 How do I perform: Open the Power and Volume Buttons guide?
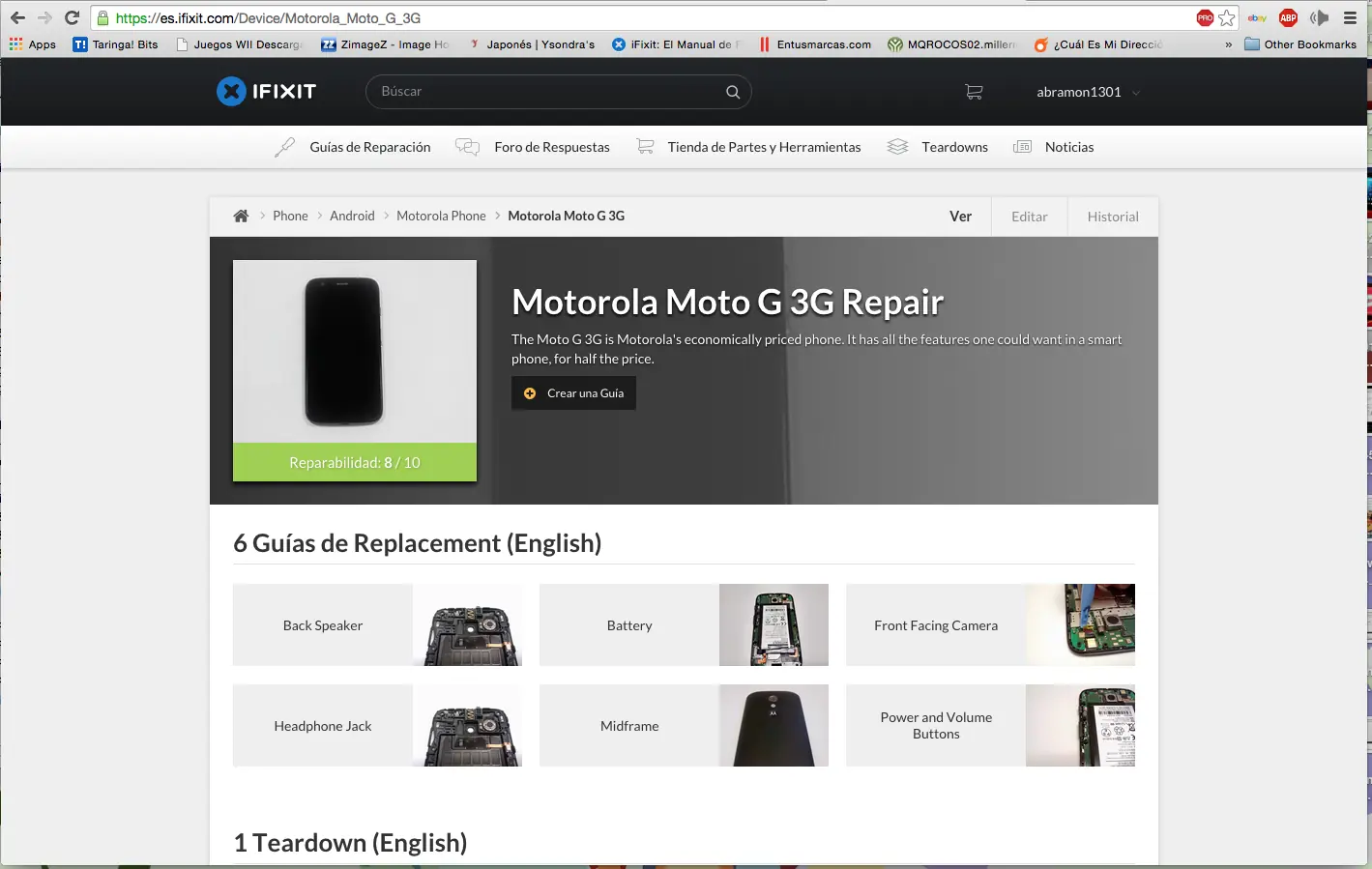[x=990, y=726]
